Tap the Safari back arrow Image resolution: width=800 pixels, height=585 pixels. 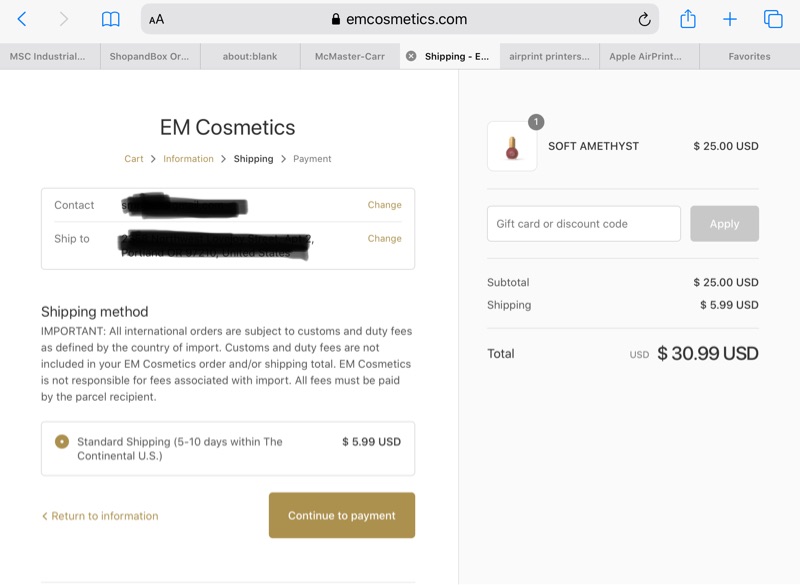(x=22, y=19)
